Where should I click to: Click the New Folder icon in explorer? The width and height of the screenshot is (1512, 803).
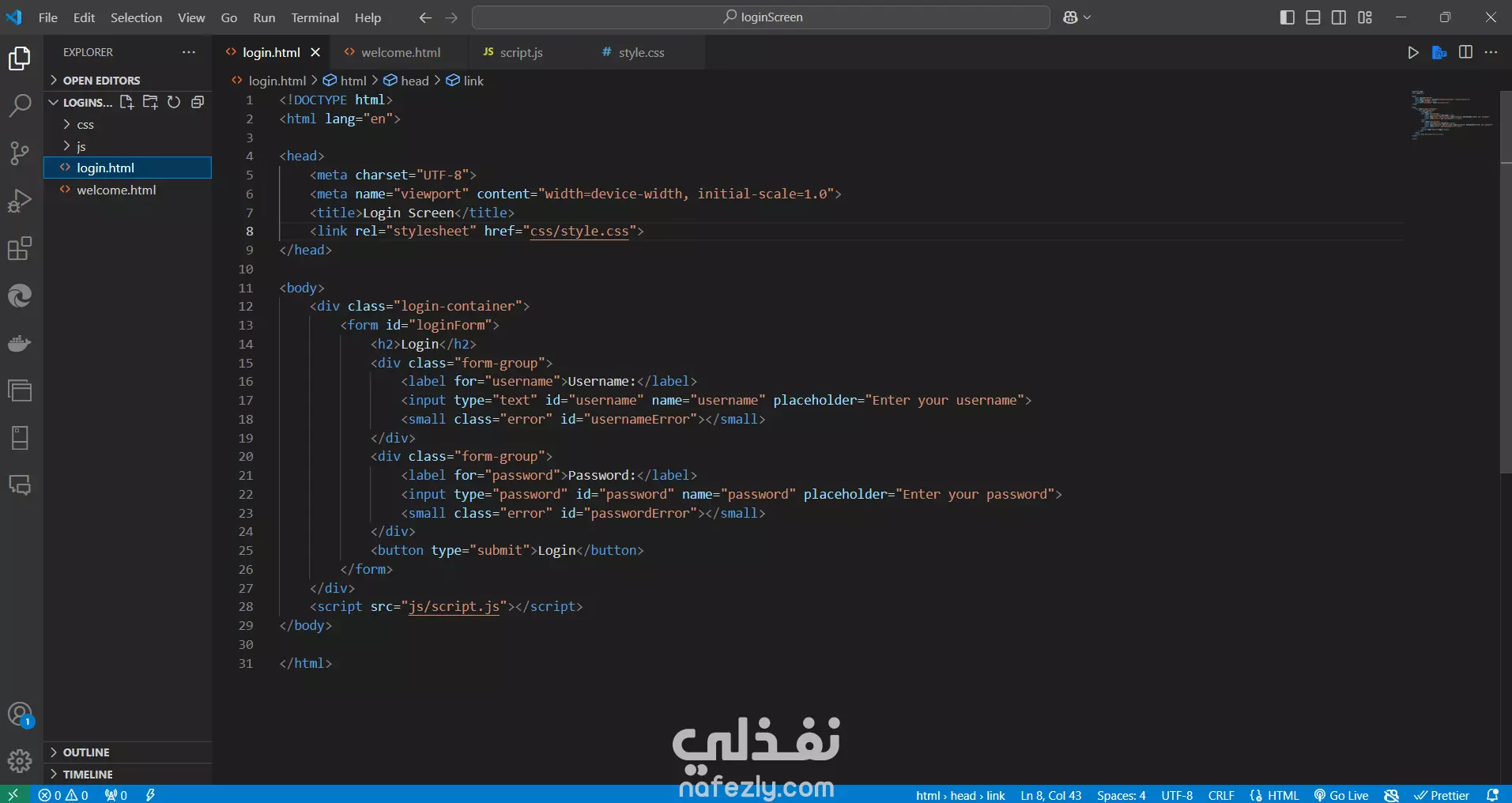coord(150,102)
